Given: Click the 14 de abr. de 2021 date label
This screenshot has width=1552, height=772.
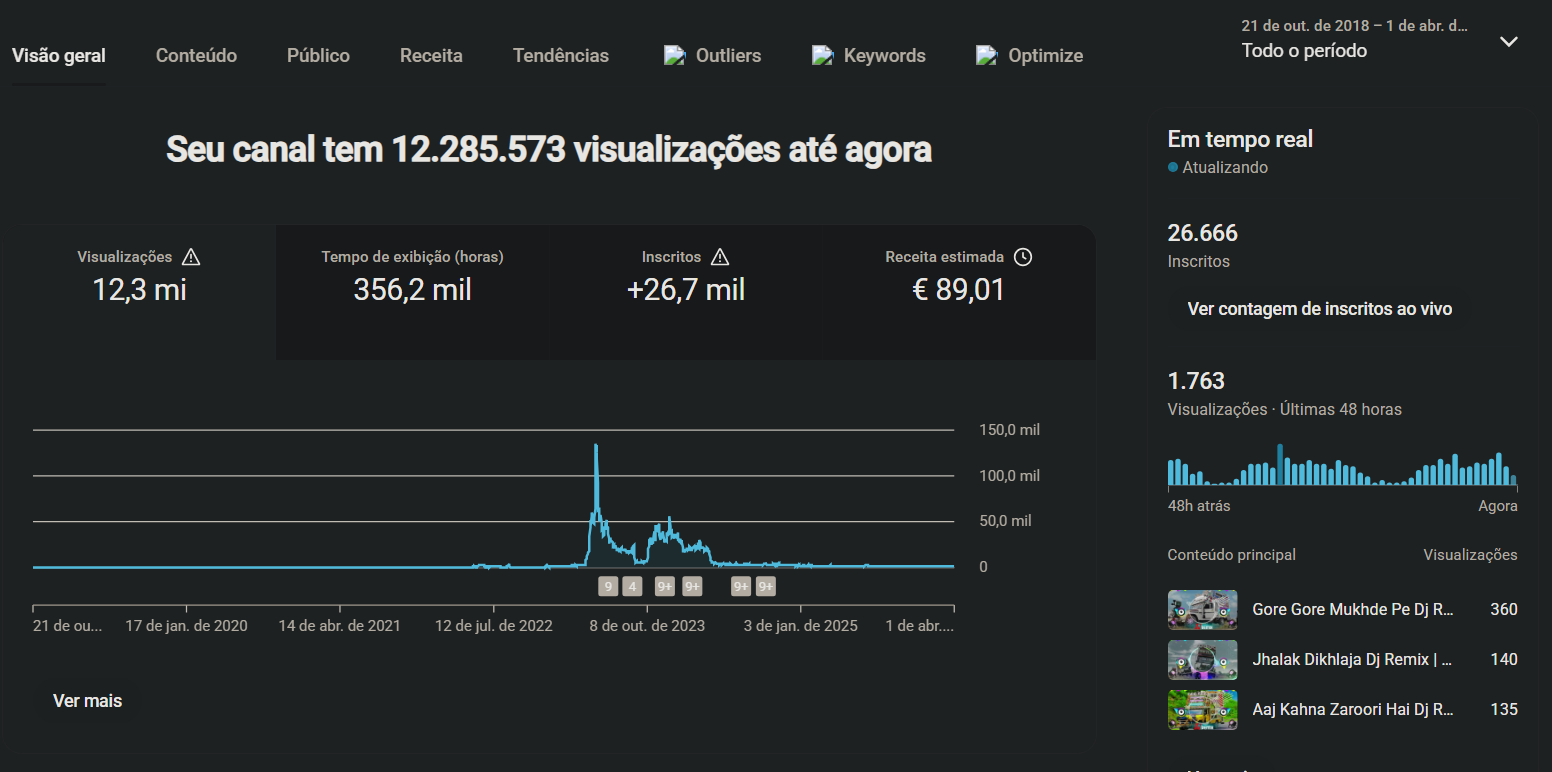Looking at the screenshot, I should pyautogui.click(x=340, y=626).
